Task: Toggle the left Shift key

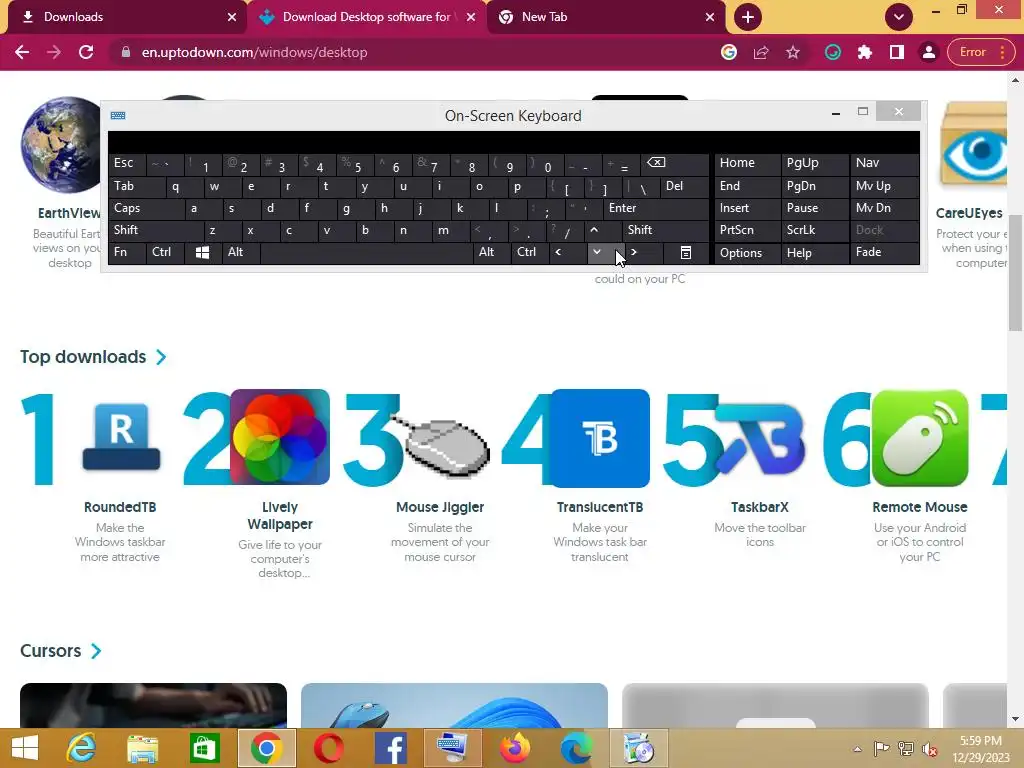Action: 155,230
